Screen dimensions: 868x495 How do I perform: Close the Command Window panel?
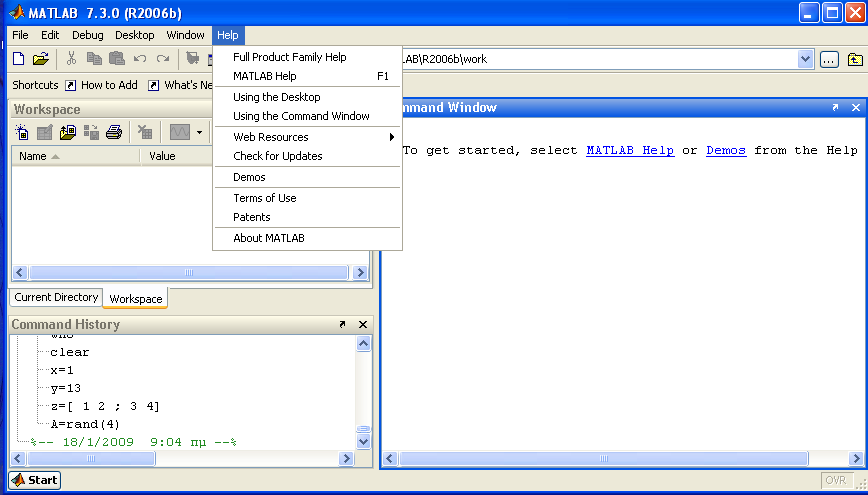tap(856, 107)
